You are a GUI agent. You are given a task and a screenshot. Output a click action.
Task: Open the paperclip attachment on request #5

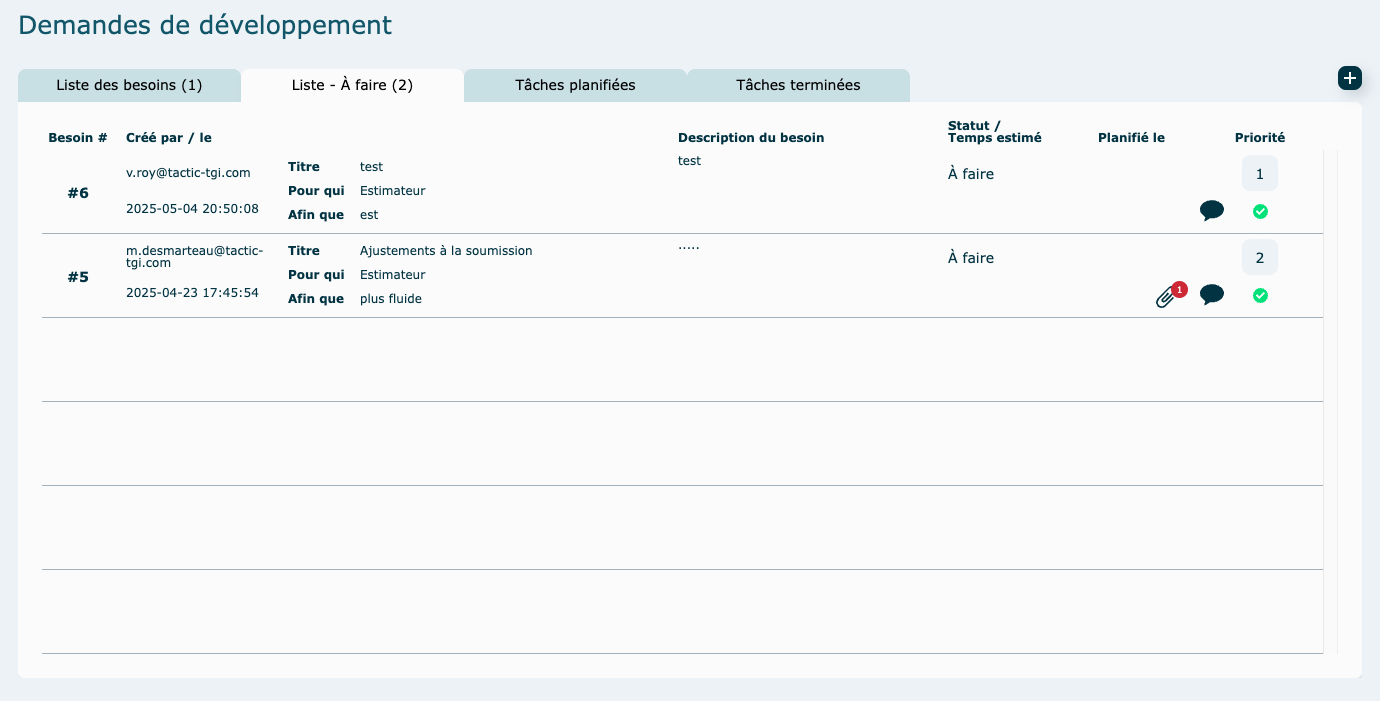pos(1166,296)
